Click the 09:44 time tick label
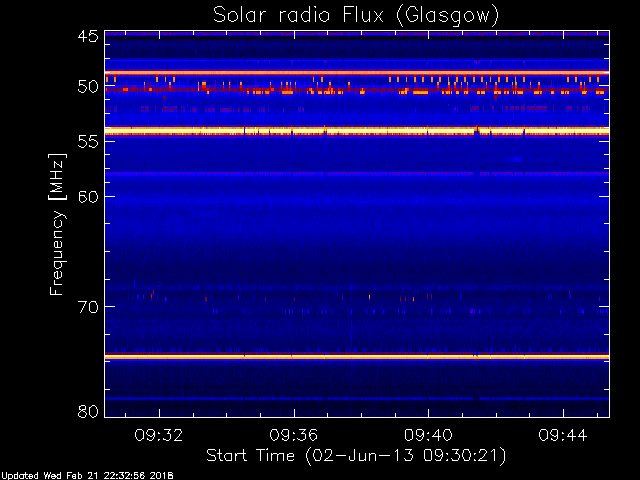The height and width of the screenshot is (480, 640). point(563,435)
